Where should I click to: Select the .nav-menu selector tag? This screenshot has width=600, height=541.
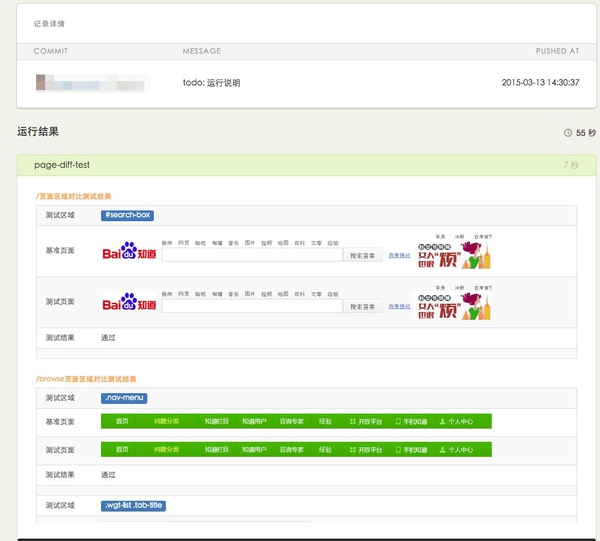[x=125, y=397]
